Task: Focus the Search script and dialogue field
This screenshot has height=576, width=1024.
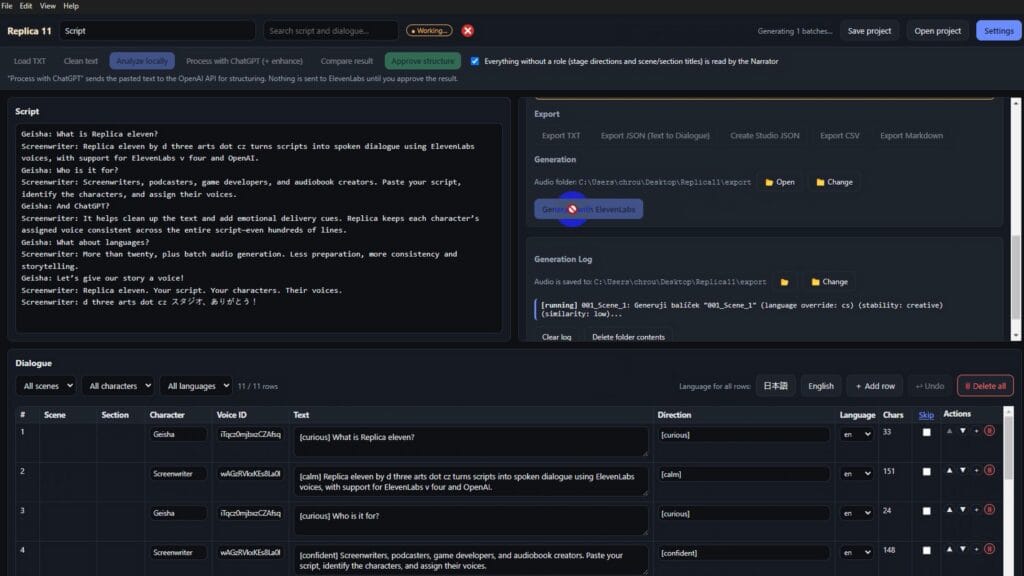Action: tap(330, 31)
